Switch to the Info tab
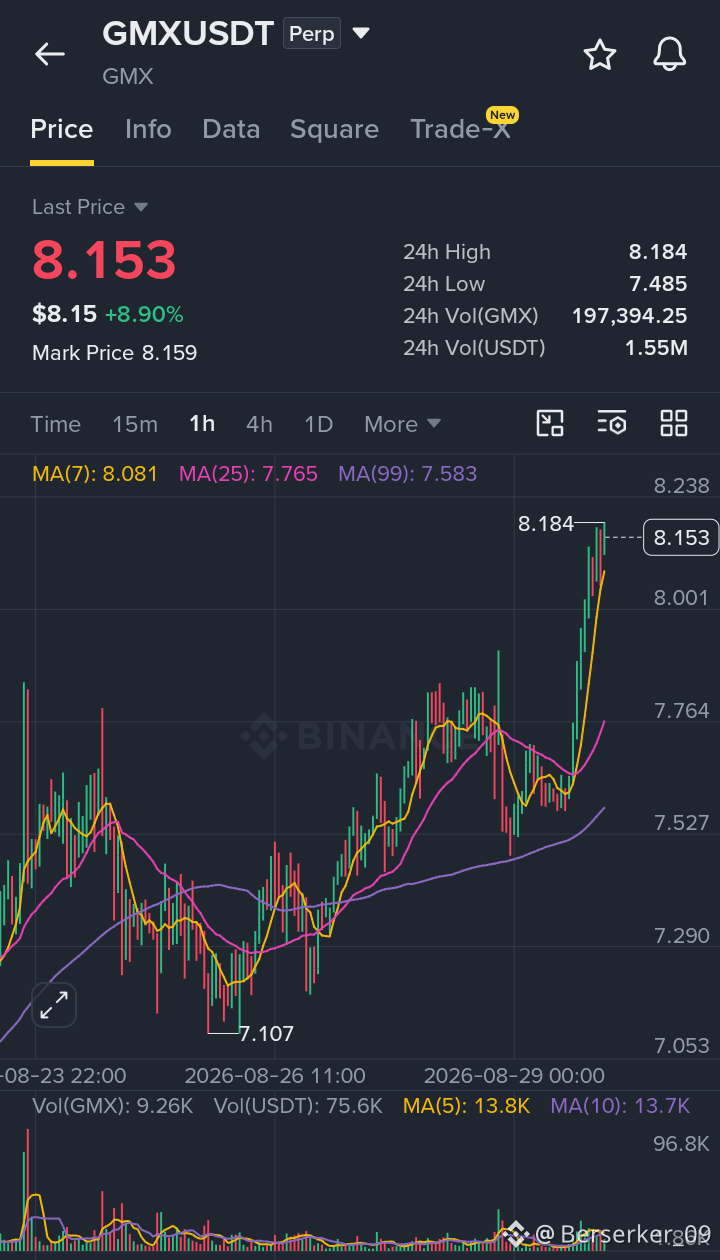This screenshot has width=720, height=1260. pyautogui.click(x=148, y=129)
